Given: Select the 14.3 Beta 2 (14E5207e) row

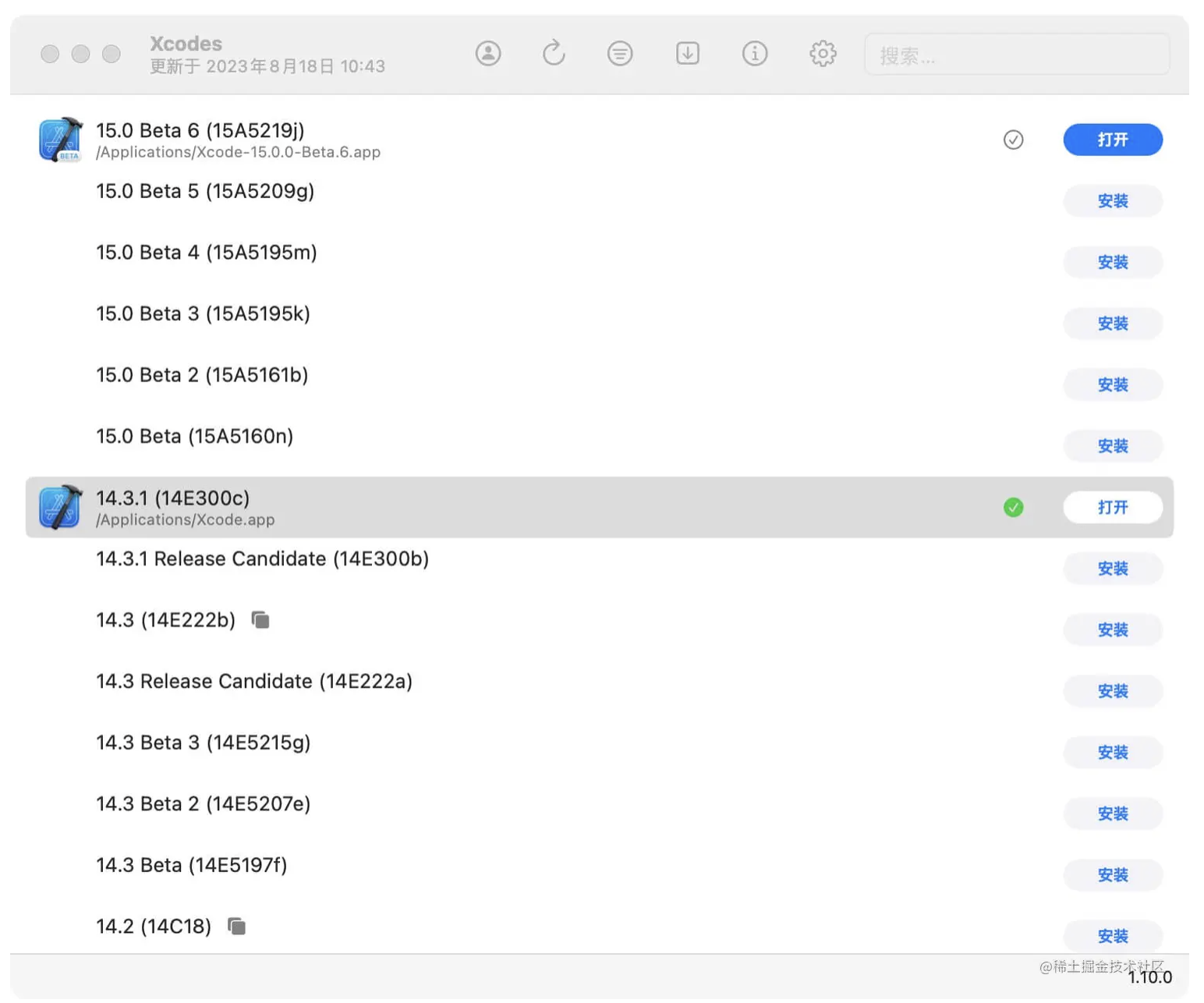Looking at the screenshot, I should [x=599, y=813].
